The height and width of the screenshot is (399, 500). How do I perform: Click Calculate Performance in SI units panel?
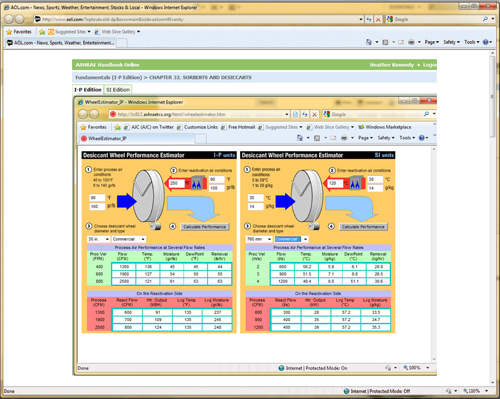[x=363, y=227]
